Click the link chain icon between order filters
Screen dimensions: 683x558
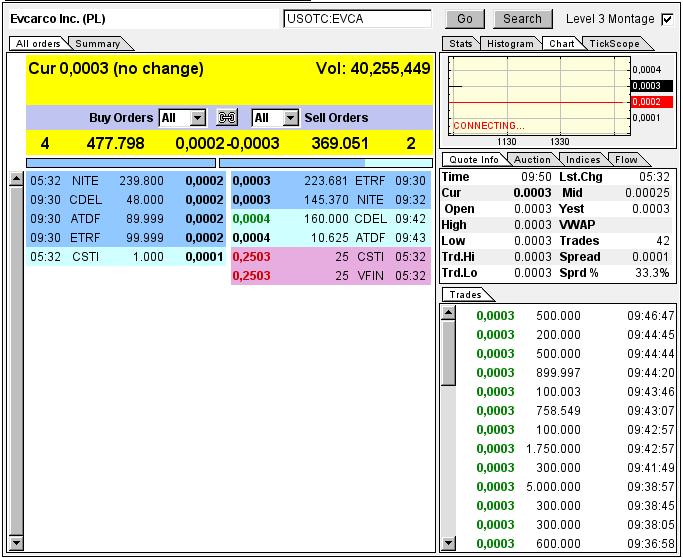click(227, 118)
